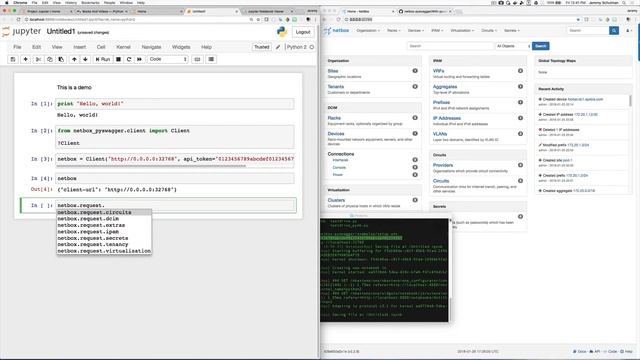Open the cell type Code dropdown
The image size is (640, 360).
168,59
